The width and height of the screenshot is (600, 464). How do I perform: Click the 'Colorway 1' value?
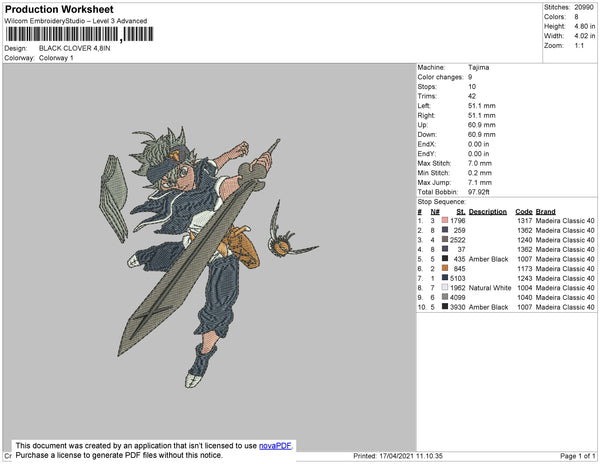point(56,58)
